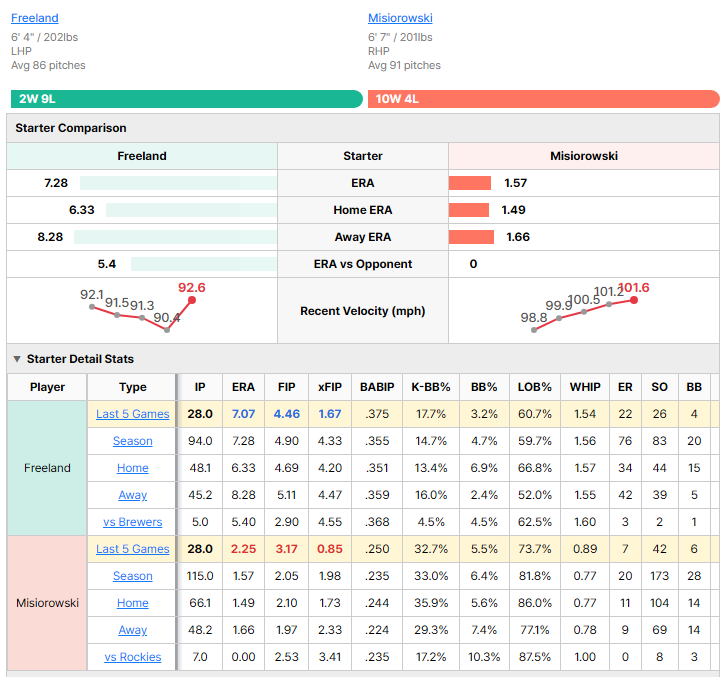Click the K-BB% column header

431,387
